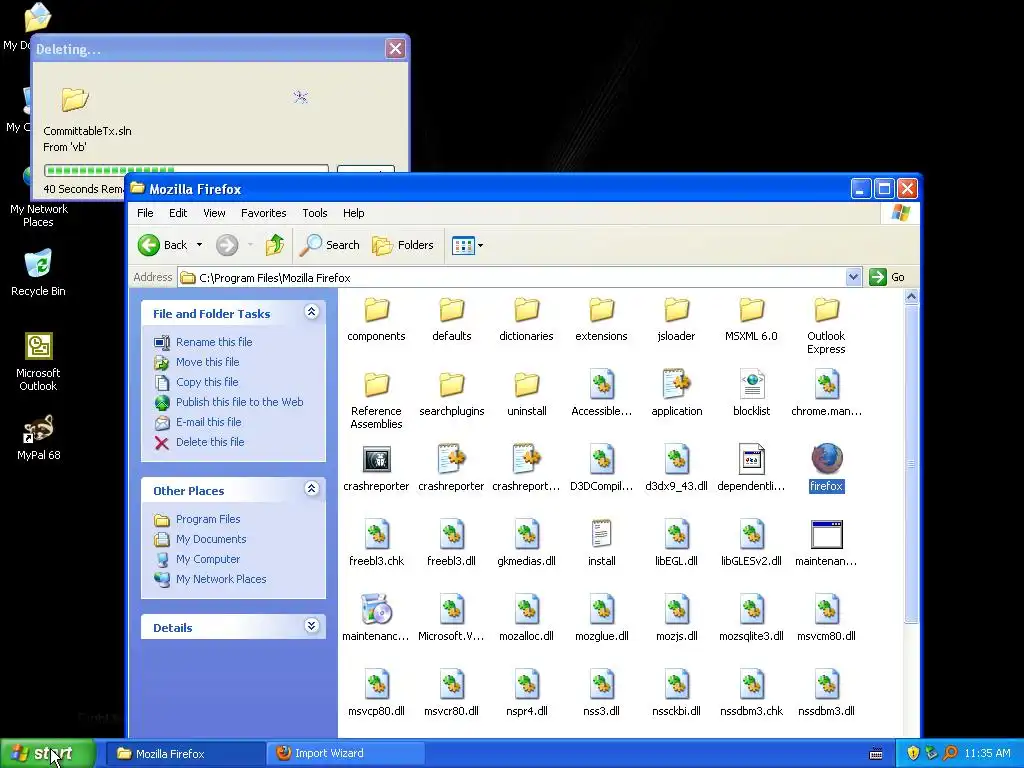Click Move this file link
The width and height of the screenshot is (1024, 768).
tap(208, 362)
